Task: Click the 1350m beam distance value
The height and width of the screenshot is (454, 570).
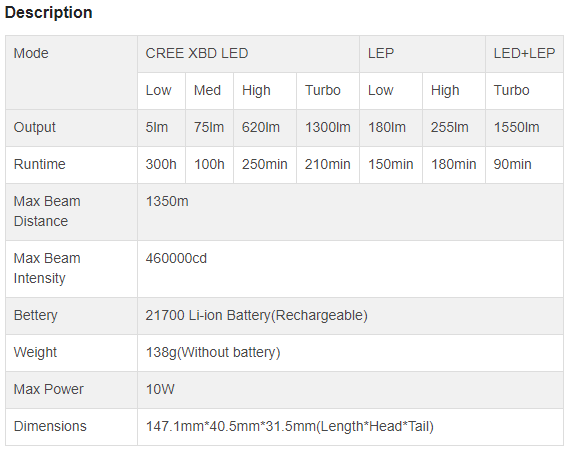Action: click(x=167, y=201)
